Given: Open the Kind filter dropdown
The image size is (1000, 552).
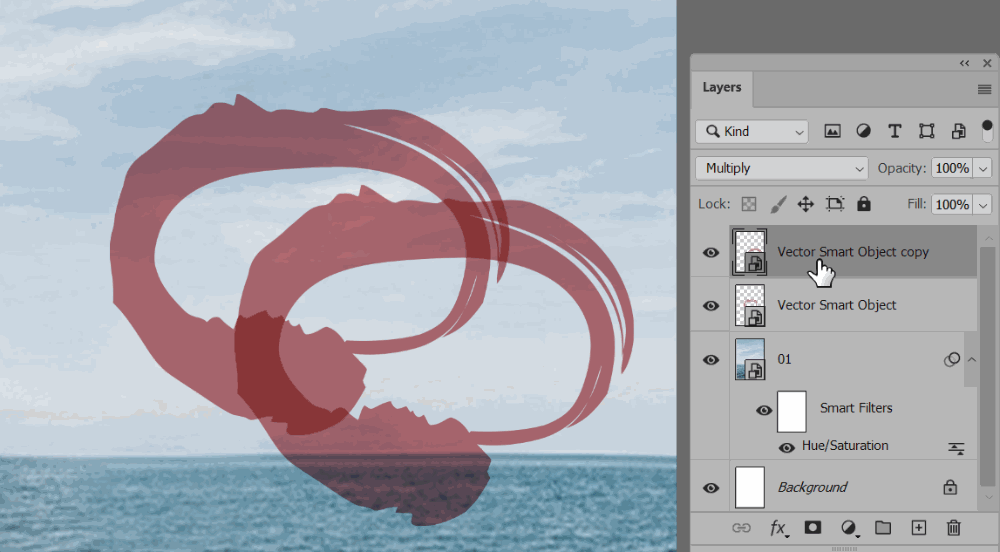Looking at the screenshot, I should (752, 131).
